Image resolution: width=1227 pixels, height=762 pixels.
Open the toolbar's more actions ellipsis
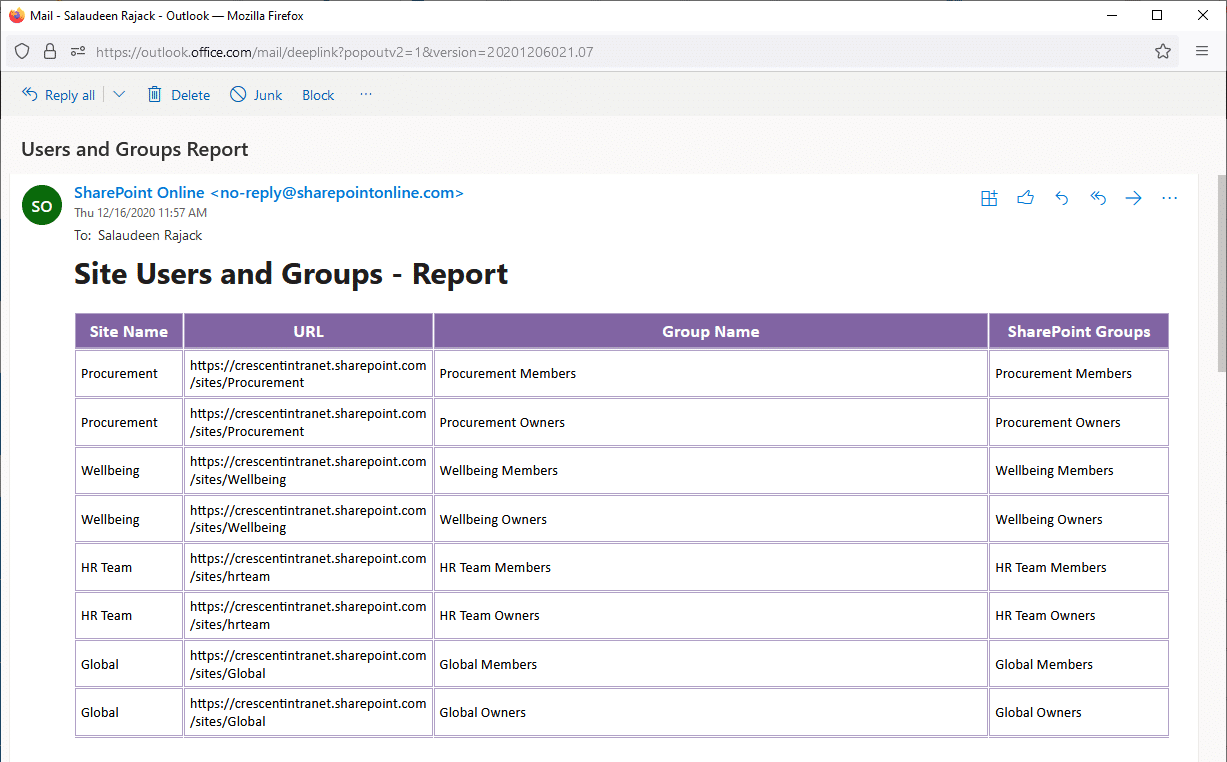[366, 95]
